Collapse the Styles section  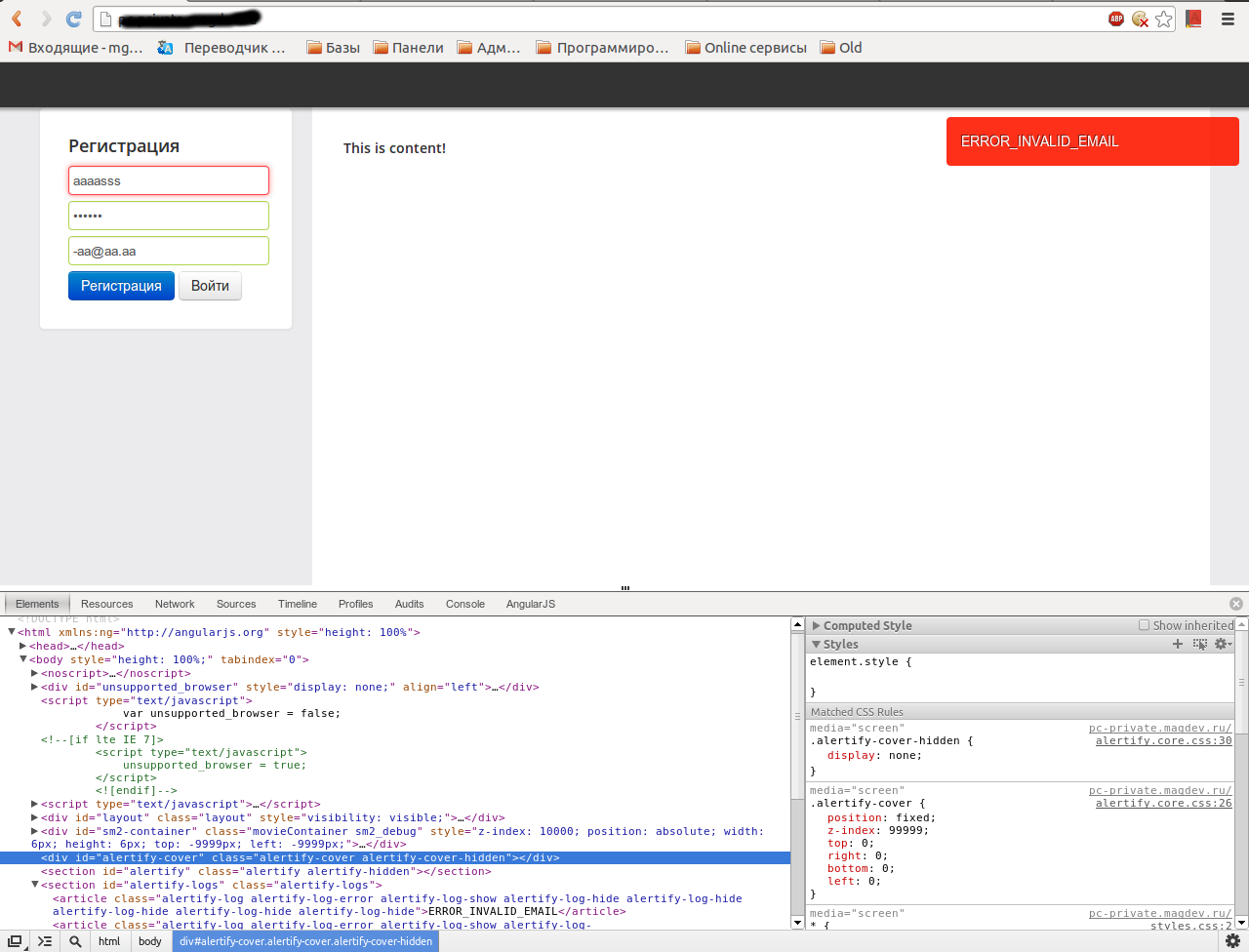coord(817,645)
